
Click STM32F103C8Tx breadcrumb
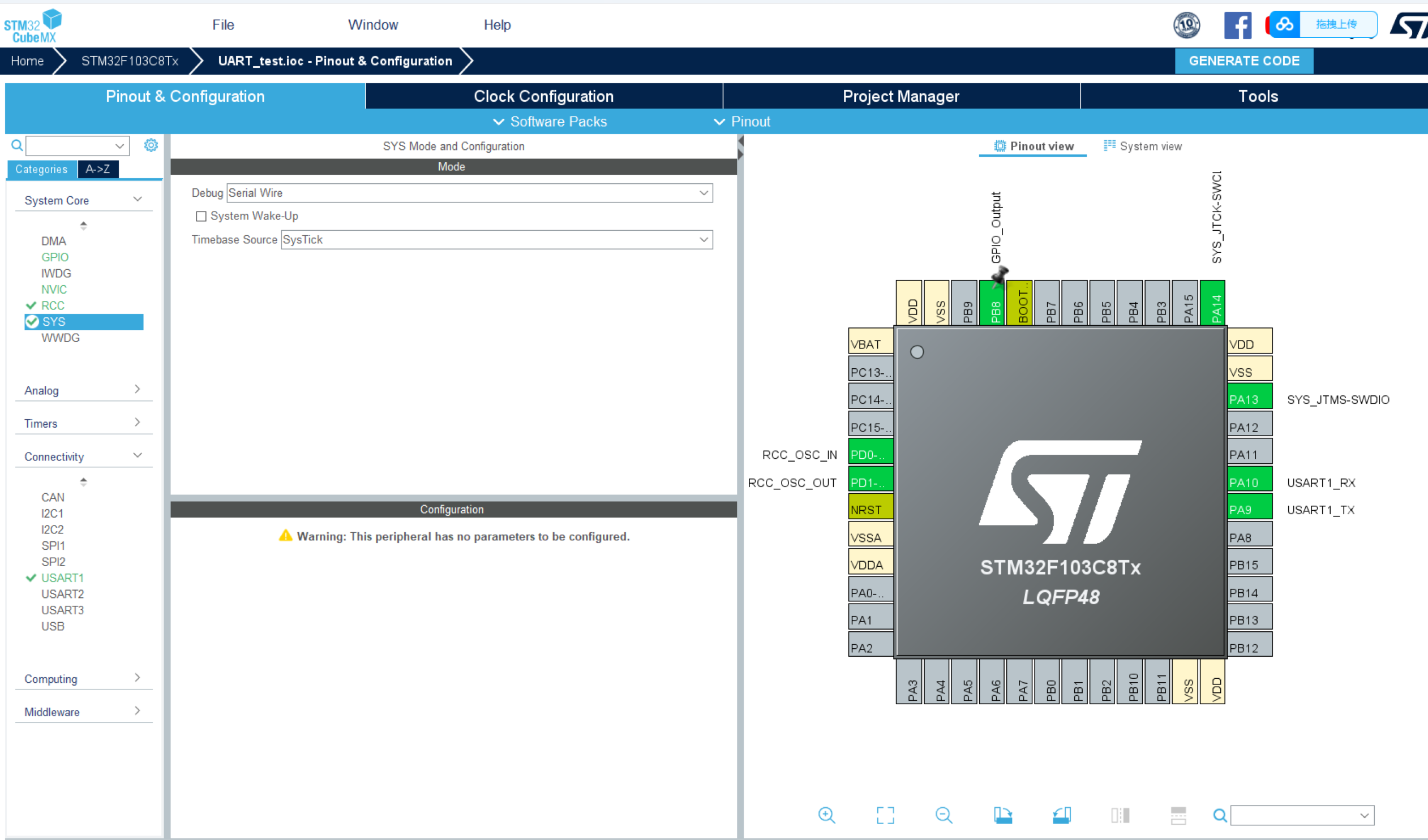(130, 61)
